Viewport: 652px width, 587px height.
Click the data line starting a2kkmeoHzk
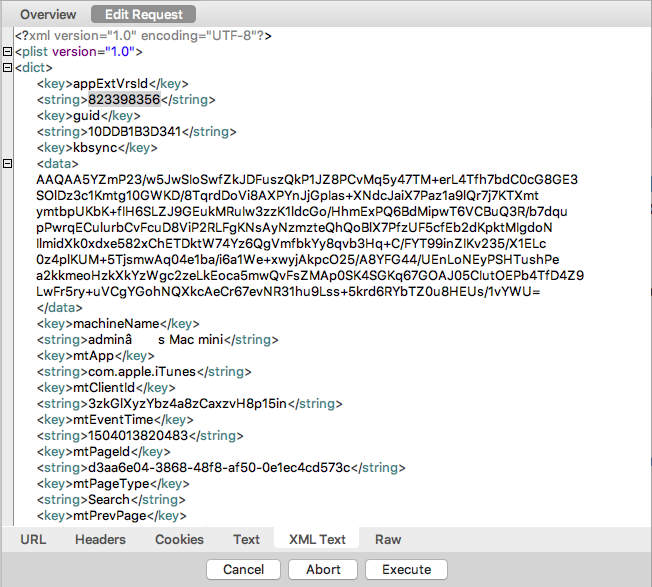[x=310, y=276]
